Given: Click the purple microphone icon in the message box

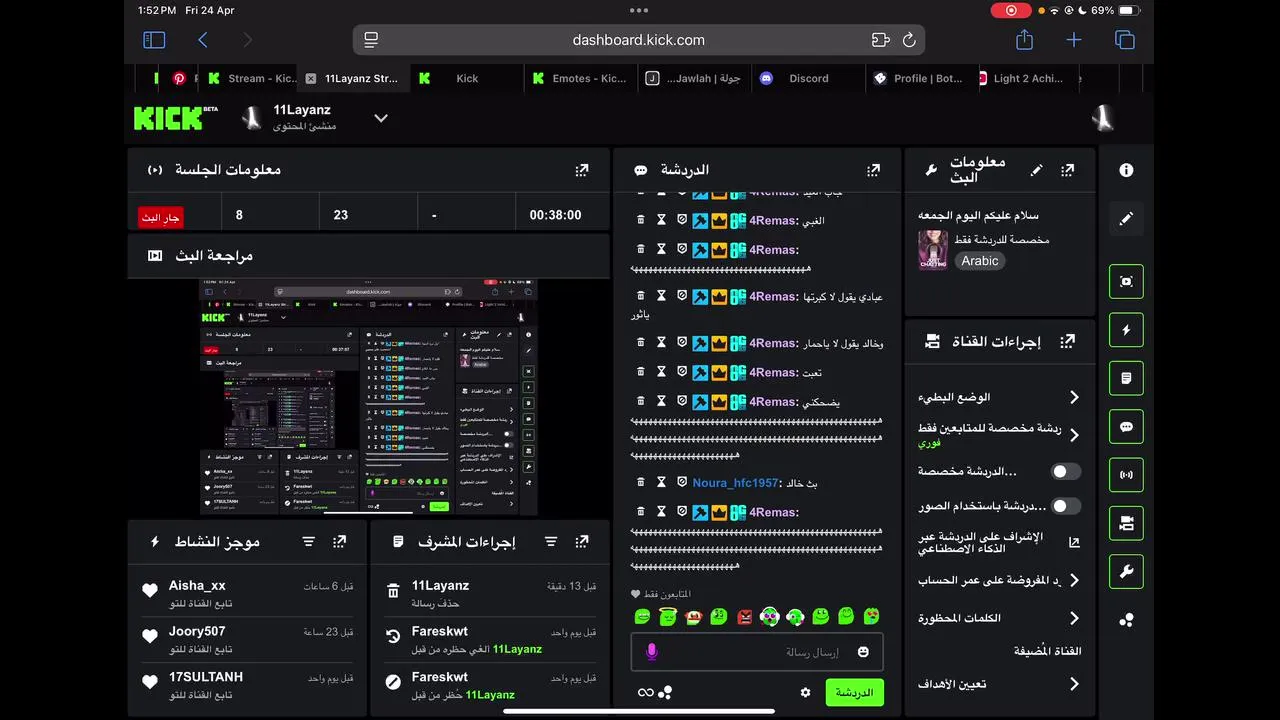Looking at the screenshot, I should click(652, 652).
